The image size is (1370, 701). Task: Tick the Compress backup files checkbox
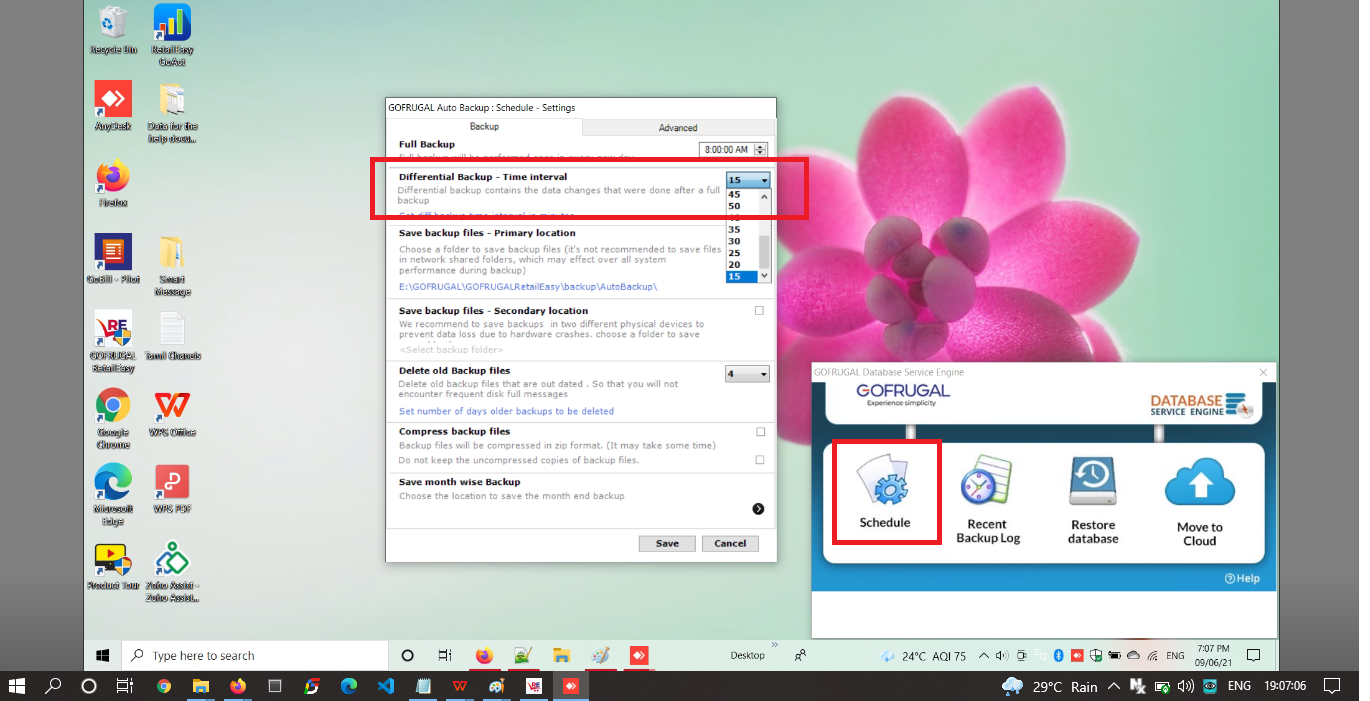760,432
